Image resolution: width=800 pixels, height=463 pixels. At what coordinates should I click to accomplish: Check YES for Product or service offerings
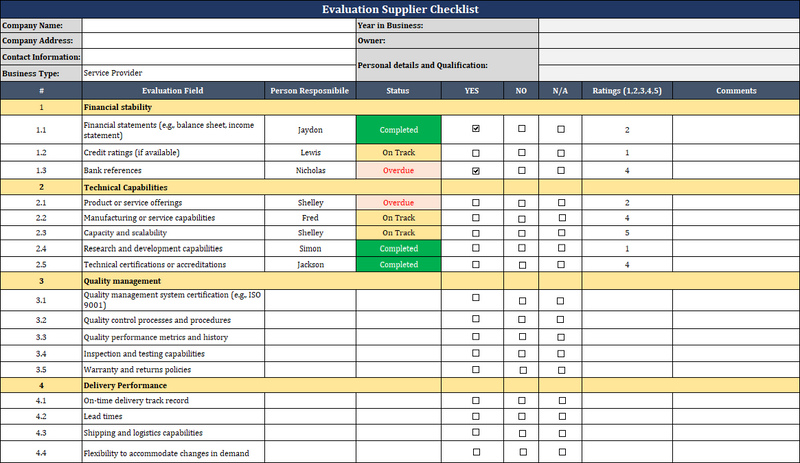point(476,203)
